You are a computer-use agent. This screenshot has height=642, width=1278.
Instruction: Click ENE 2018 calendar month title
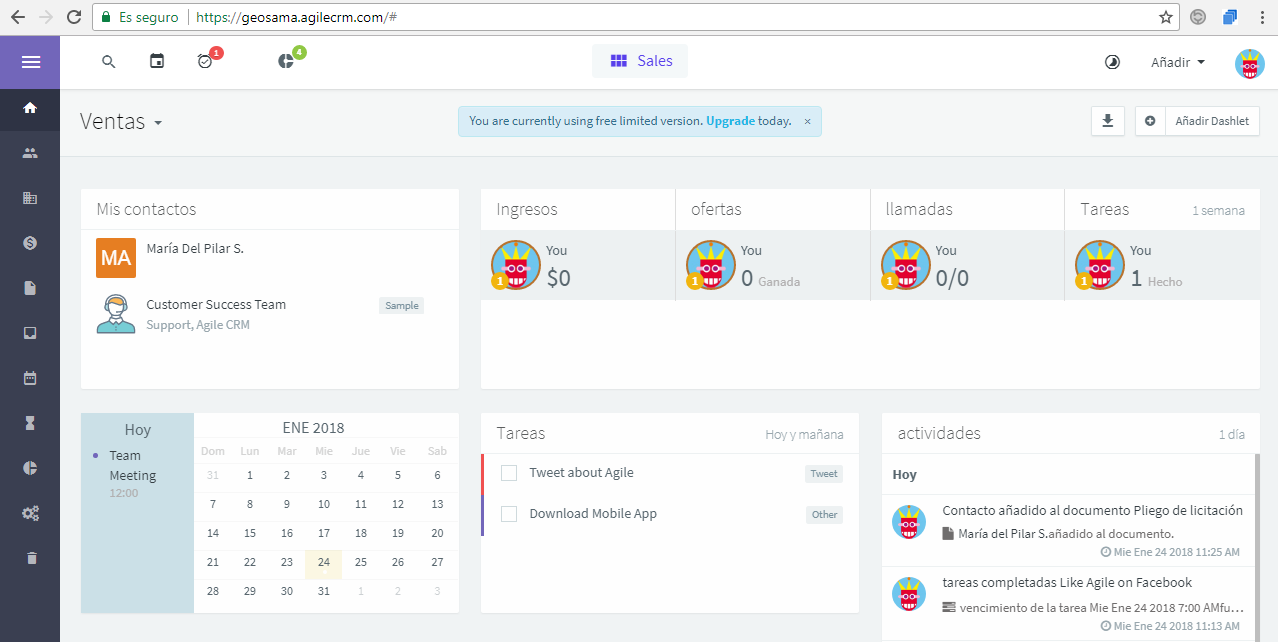coord(313,428)
